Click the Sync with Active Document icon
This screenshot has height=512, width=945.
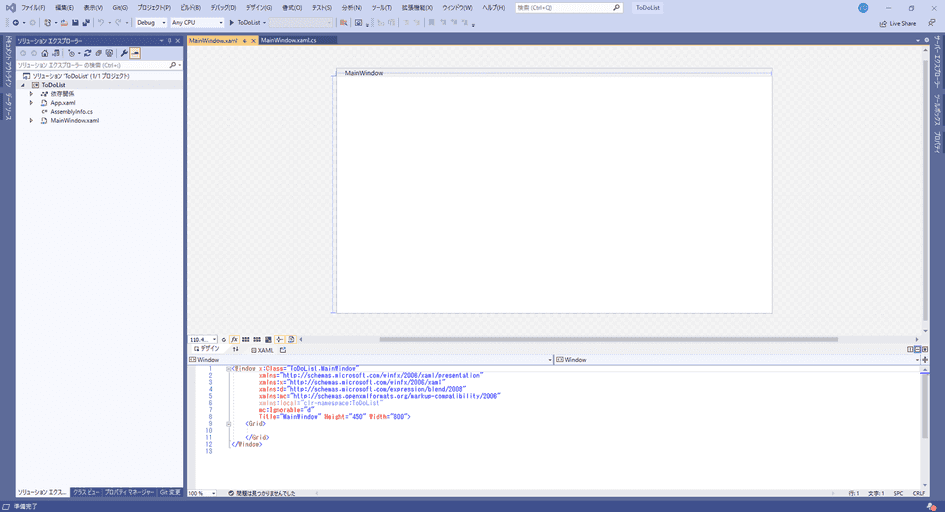55,53
